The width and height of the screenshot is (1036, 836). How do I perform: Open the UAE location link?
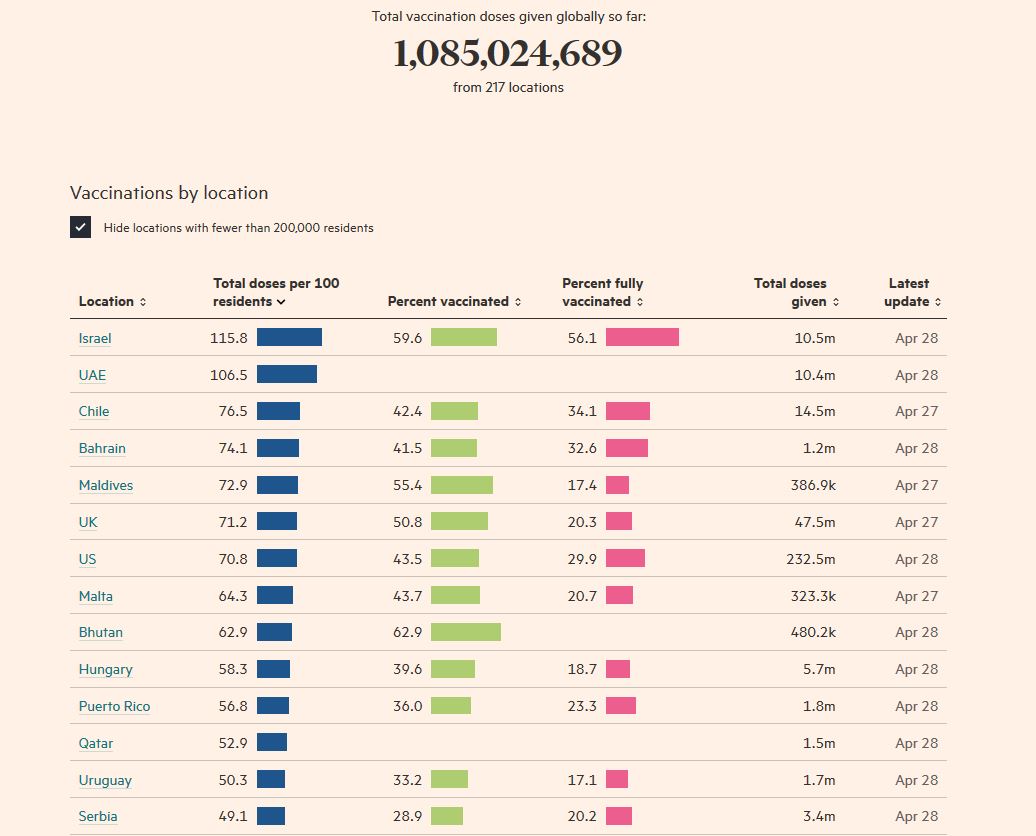pyautogui.click(x=92, y=375)
